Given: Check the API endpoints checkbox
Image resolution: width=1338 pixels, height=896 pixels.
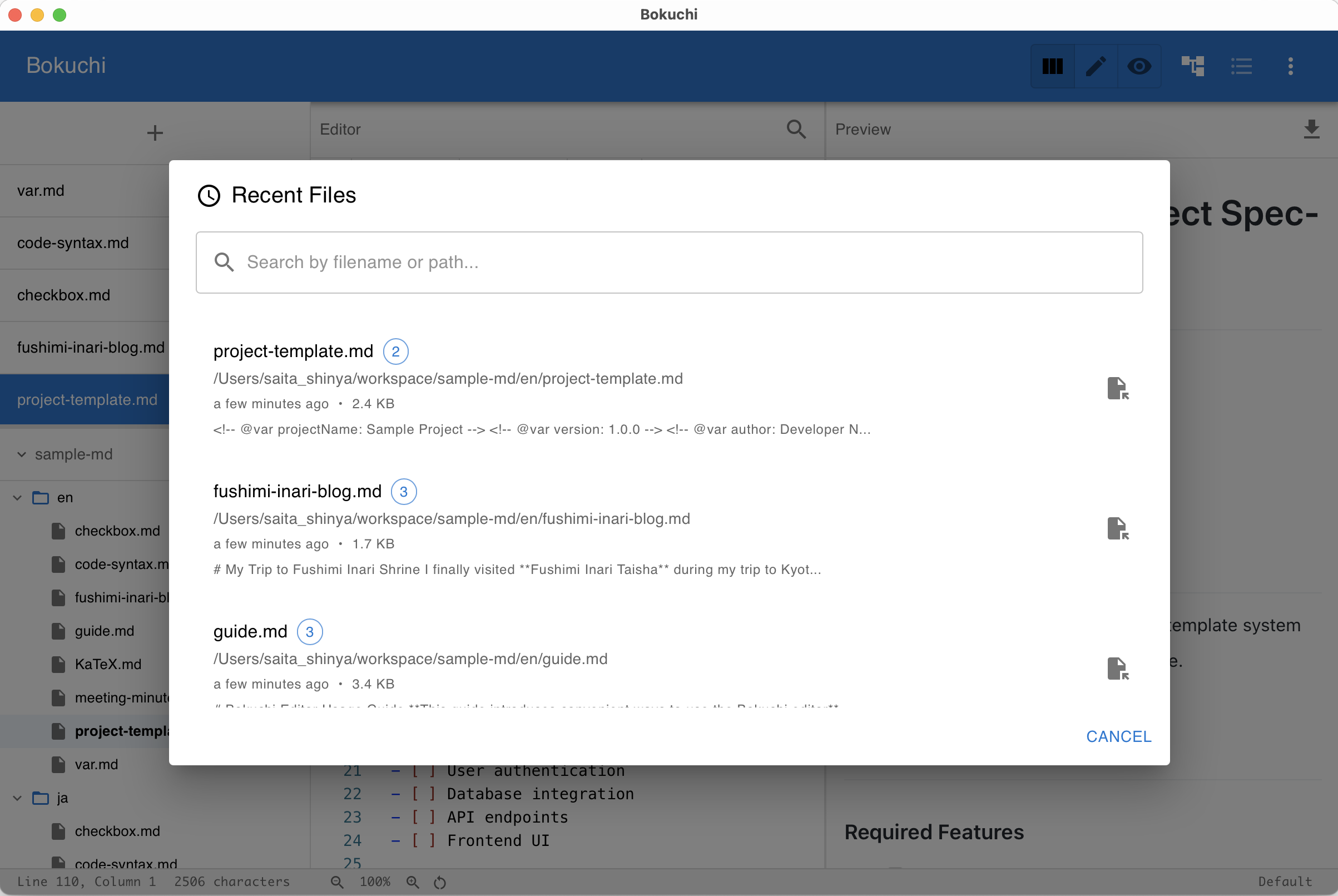Looking at the screenshot, I should [423, 817].
